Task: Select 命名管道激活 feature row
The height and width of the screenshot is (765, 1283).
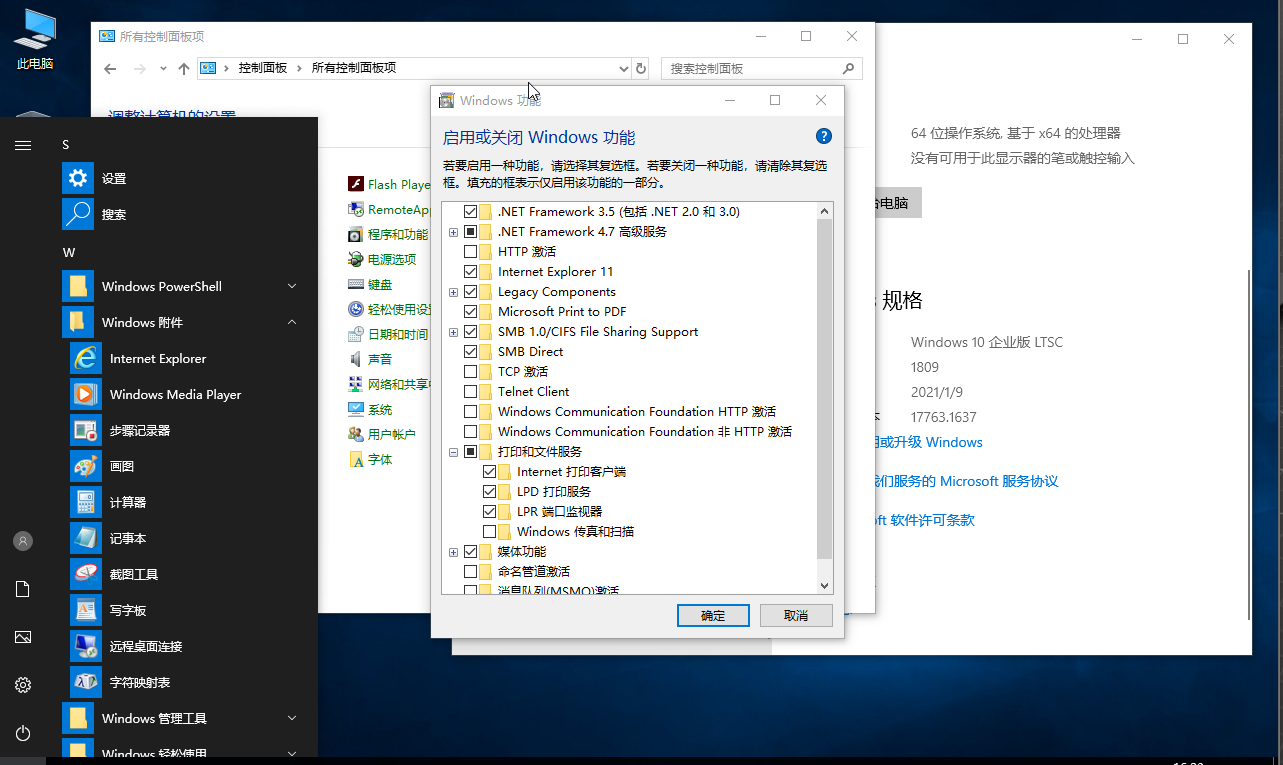Action: tap(534, 572)
